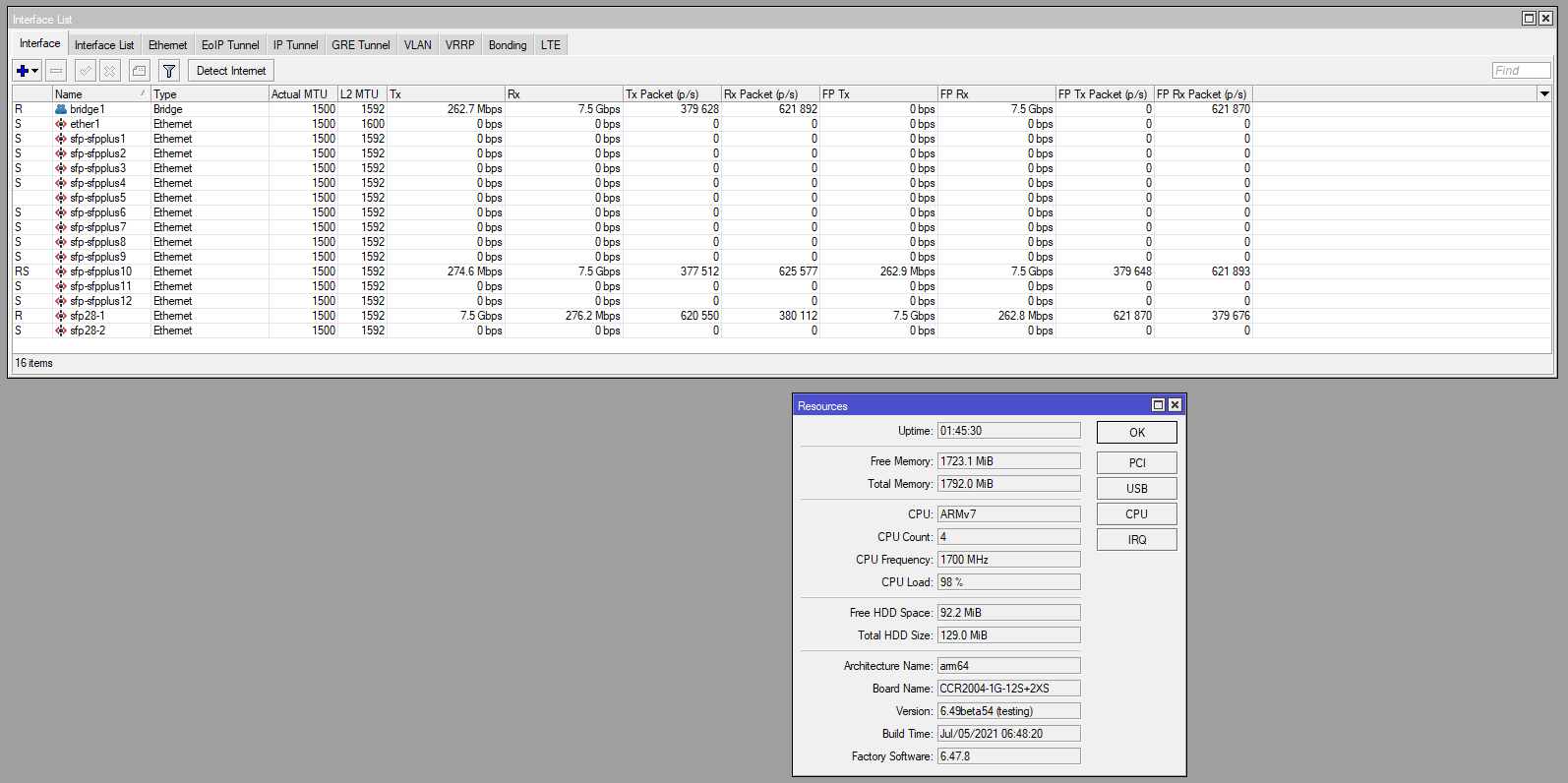Click ether1 L2 MTU value 1600
The height and width of the screenshot is (783, 1568).
coord(373,124)
